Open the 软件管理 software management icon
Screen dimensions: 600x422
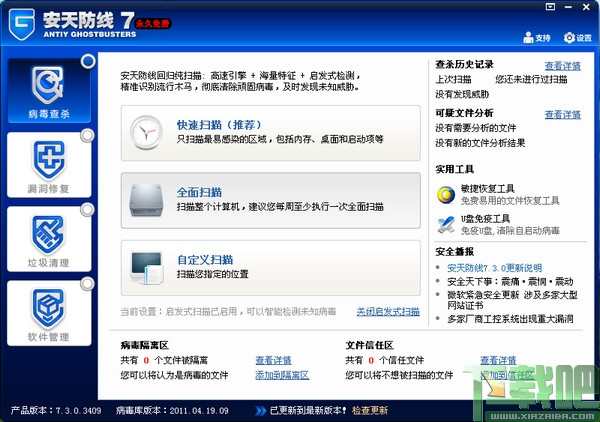(x=48, y=308)
